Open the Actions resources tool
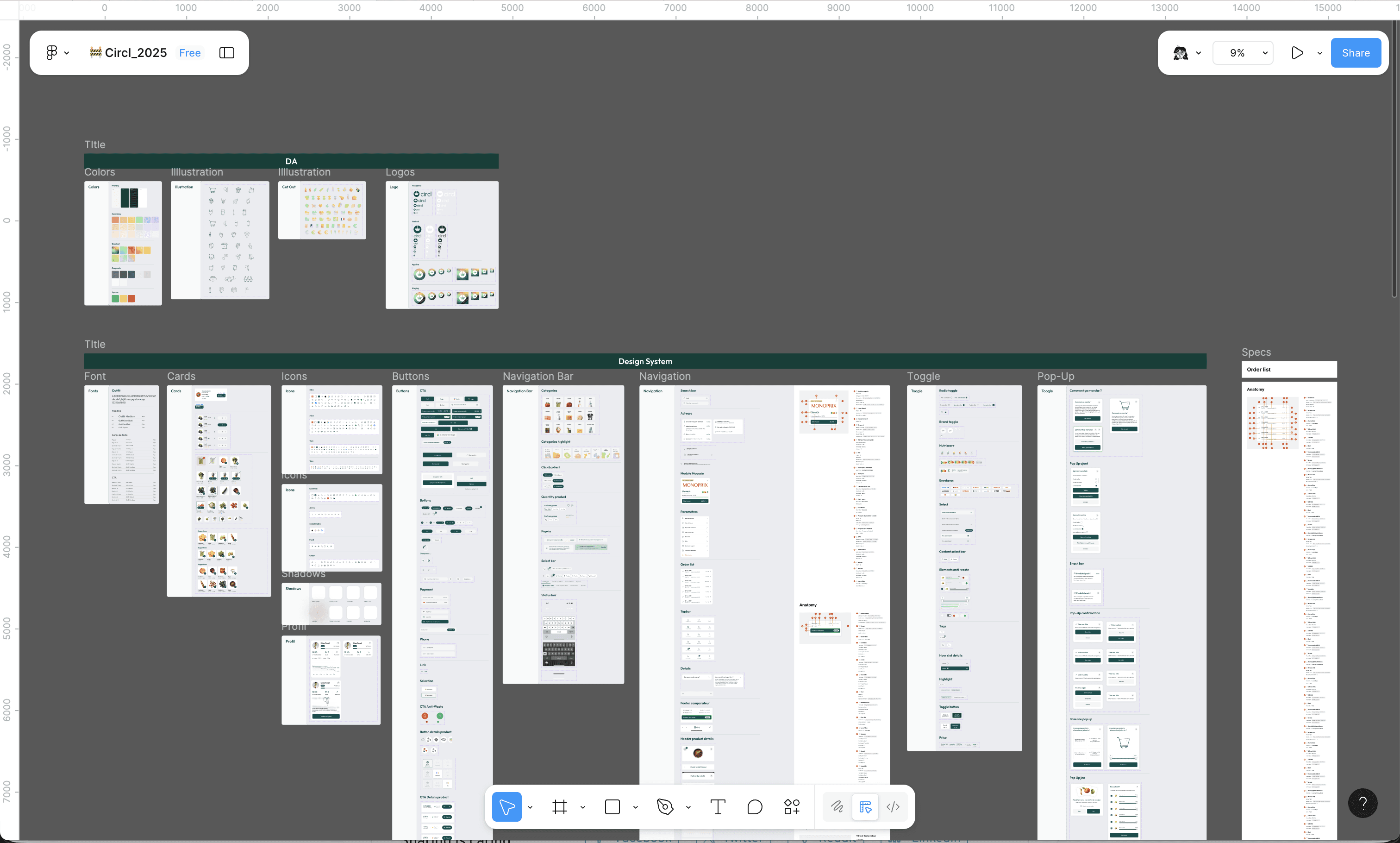Screen dimensions: 1400x843 click(x=792, y=807)
